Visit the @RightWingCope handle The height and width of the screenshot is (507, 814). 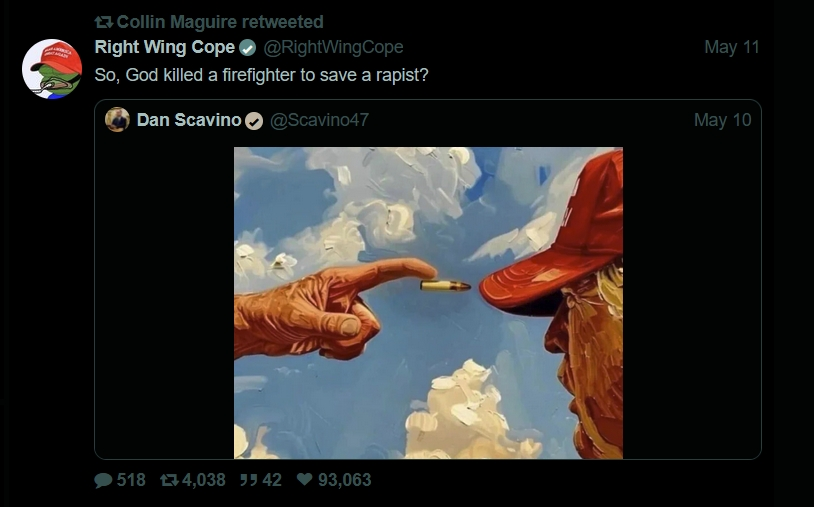tap(333, 48)
